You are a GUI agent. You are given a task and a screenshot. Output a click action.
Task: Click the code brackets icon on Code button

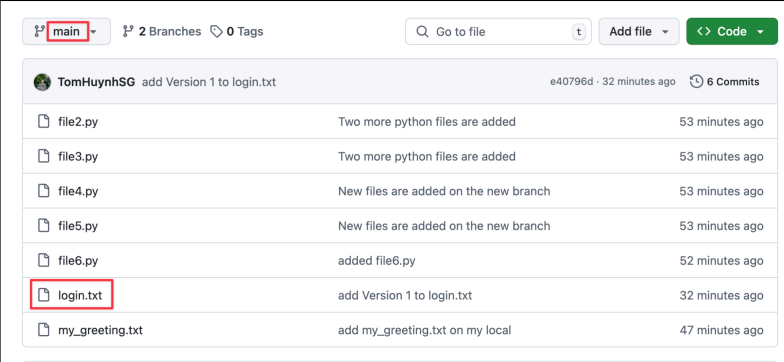point(704,32)
